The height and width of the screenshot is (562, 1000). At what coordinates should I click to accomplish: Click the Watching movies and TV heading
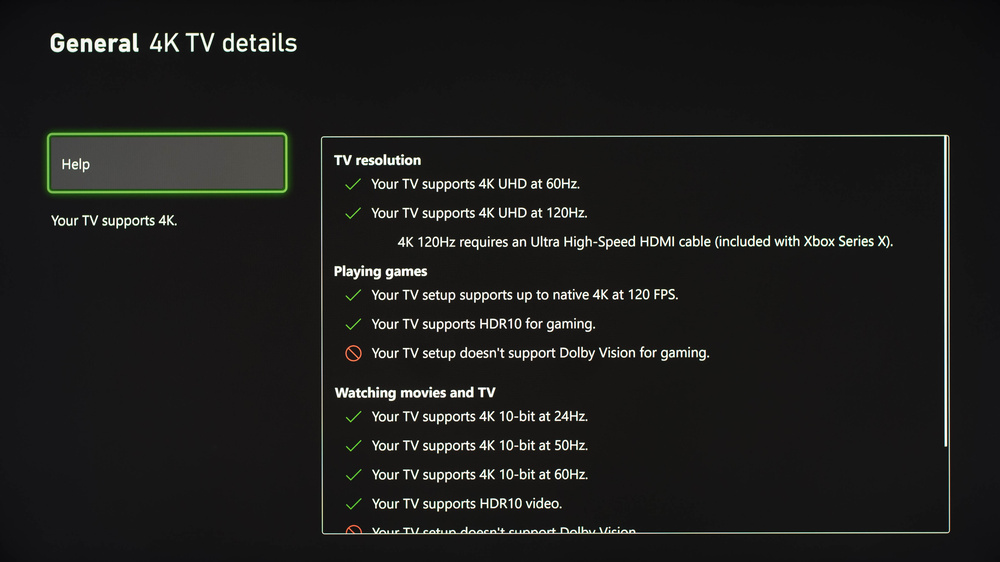[414, 393]
